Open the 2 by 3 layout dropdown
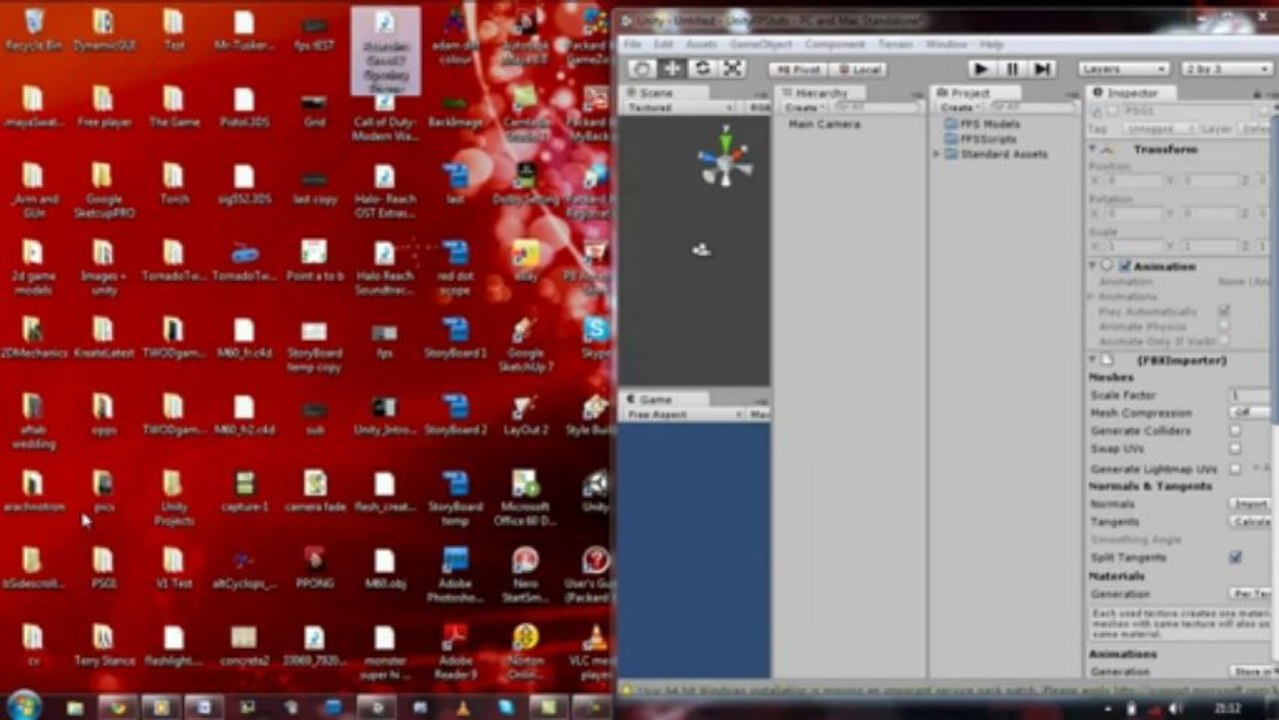The image size is (1279, 720). (1226, 69)
